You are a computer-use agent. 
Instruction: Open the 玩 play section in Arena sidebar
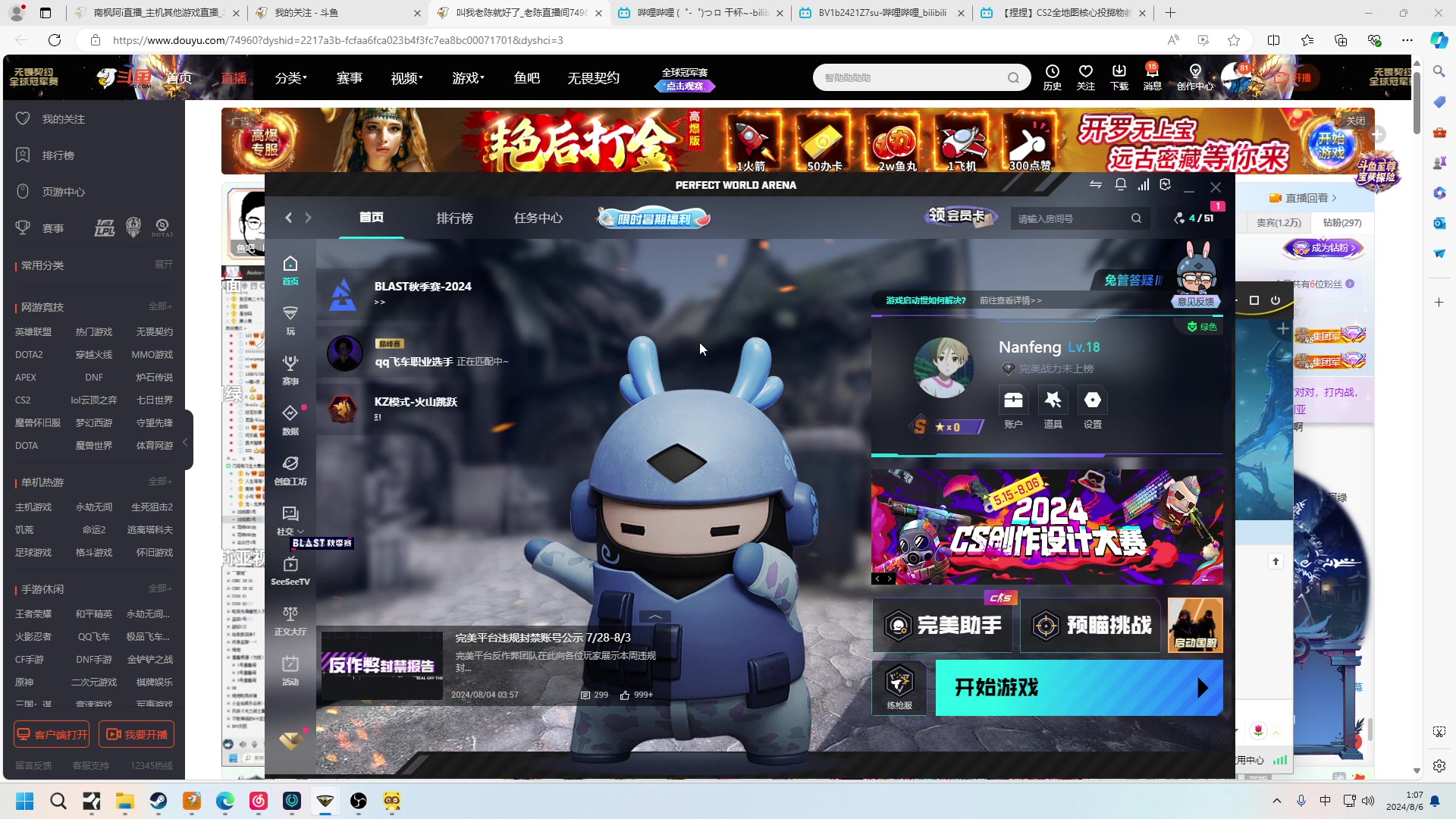[x=290, y=320]
